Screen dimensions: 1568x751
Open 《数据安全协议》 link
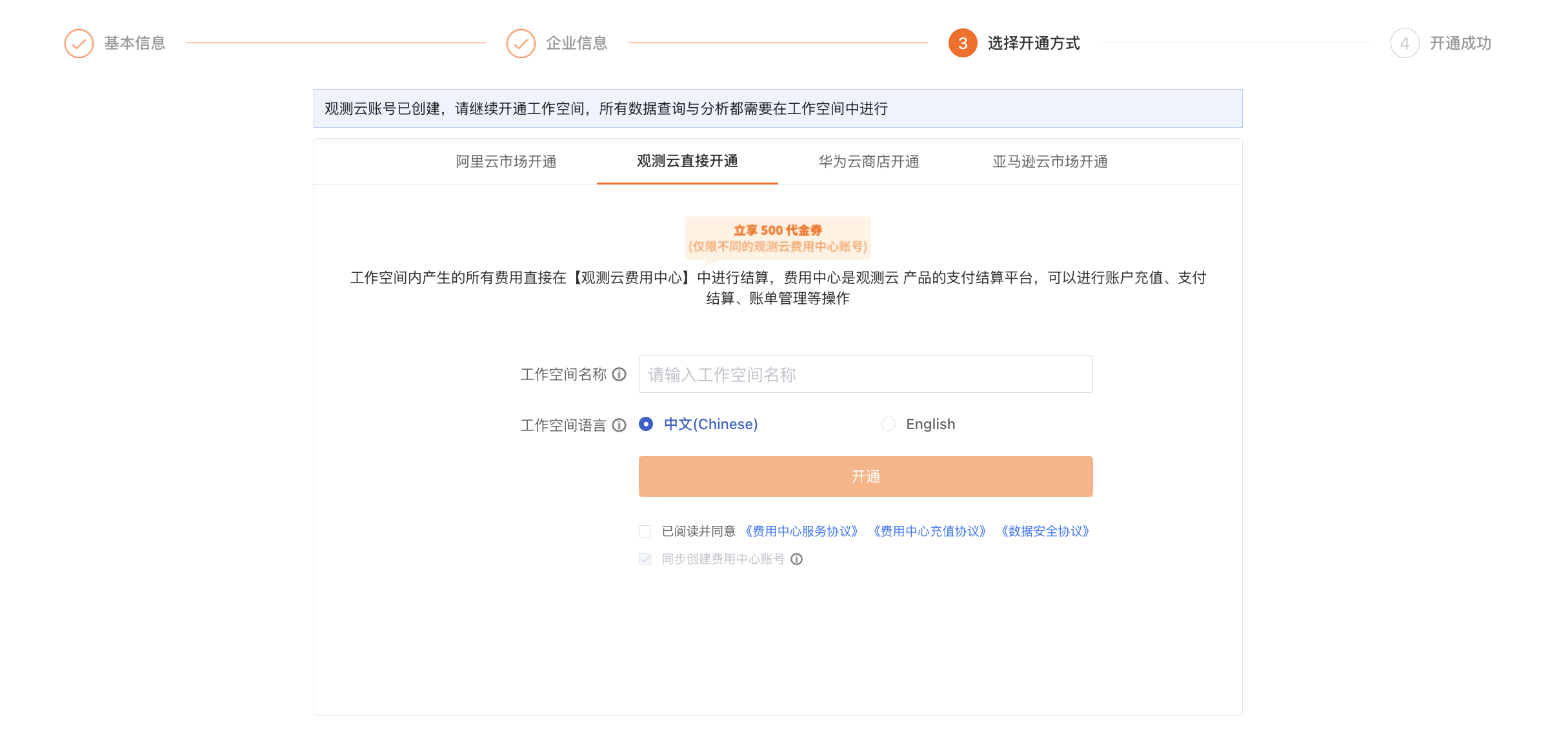1045,531
